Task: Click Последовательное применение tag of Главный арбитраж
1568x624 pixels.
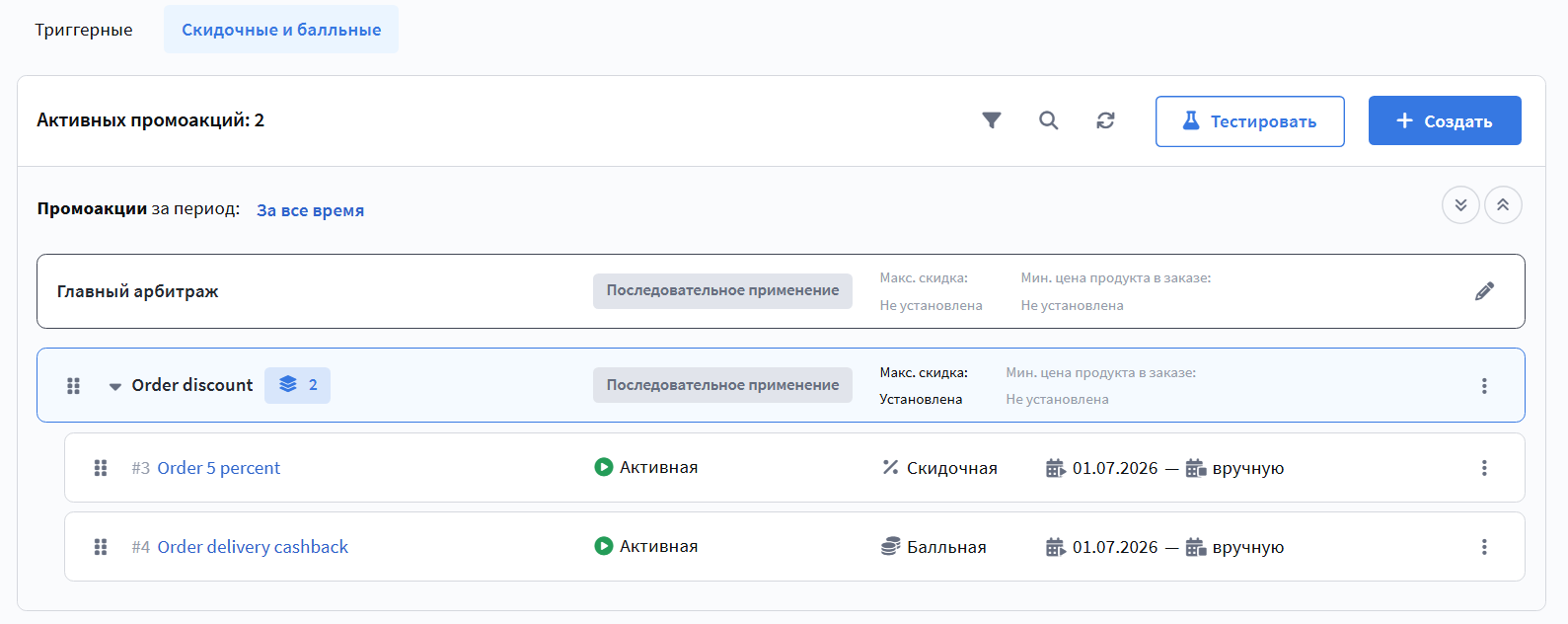Action: [722, 291]
